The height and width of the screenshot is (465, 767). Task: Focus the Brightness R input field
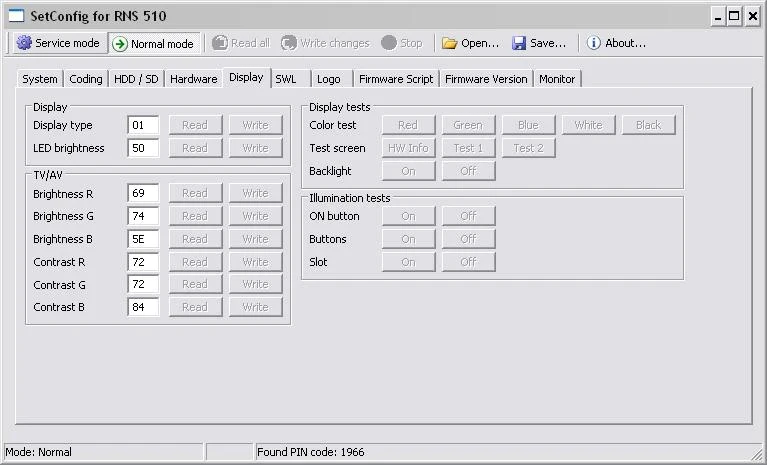tap(143, 193)
